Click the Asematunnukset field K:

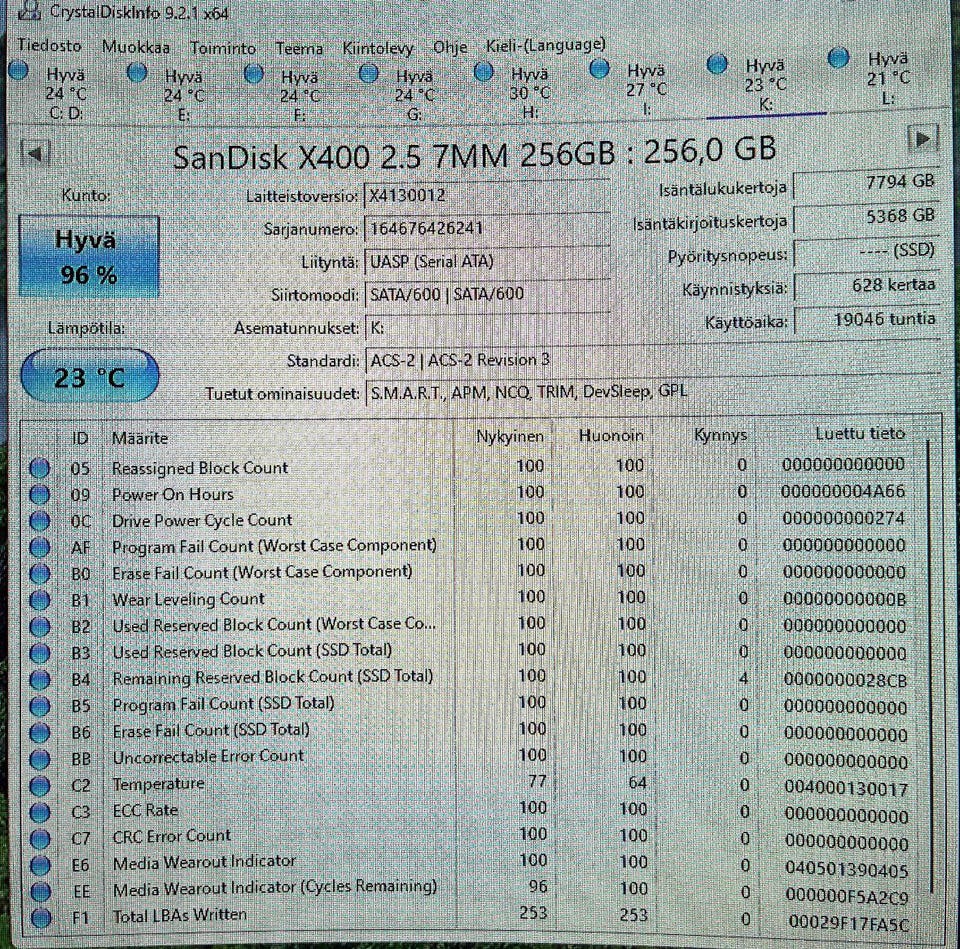(x=487, y=328)
